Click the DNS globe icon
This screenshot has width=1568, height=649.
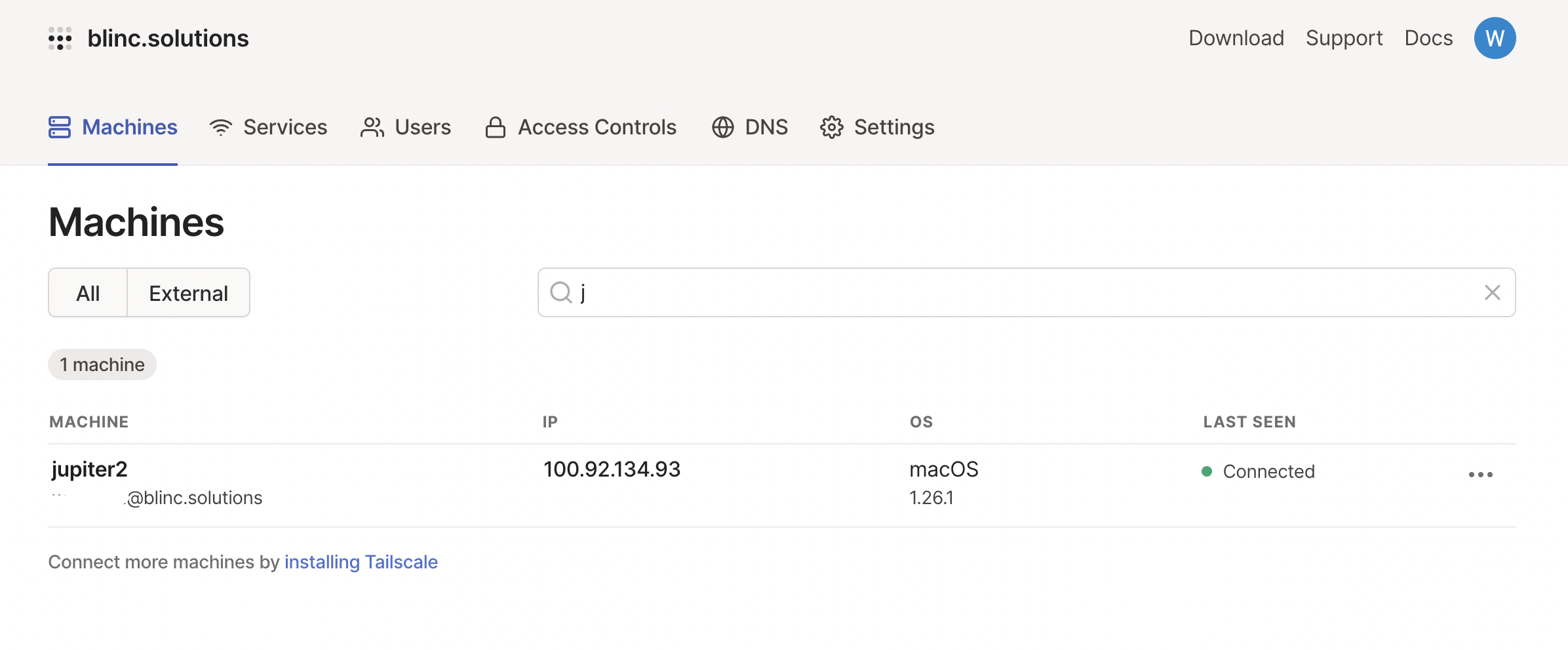coord(722,127)
